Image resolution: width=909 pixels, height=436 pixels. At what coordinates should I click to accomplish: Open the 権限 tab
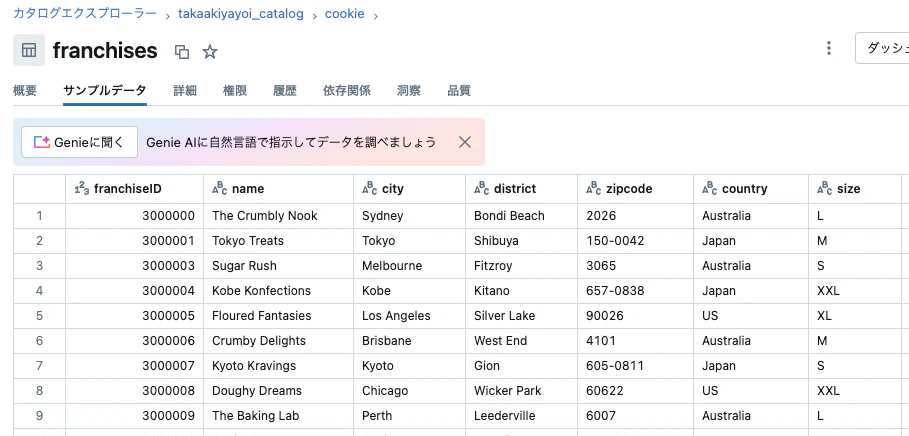point(235,90)
